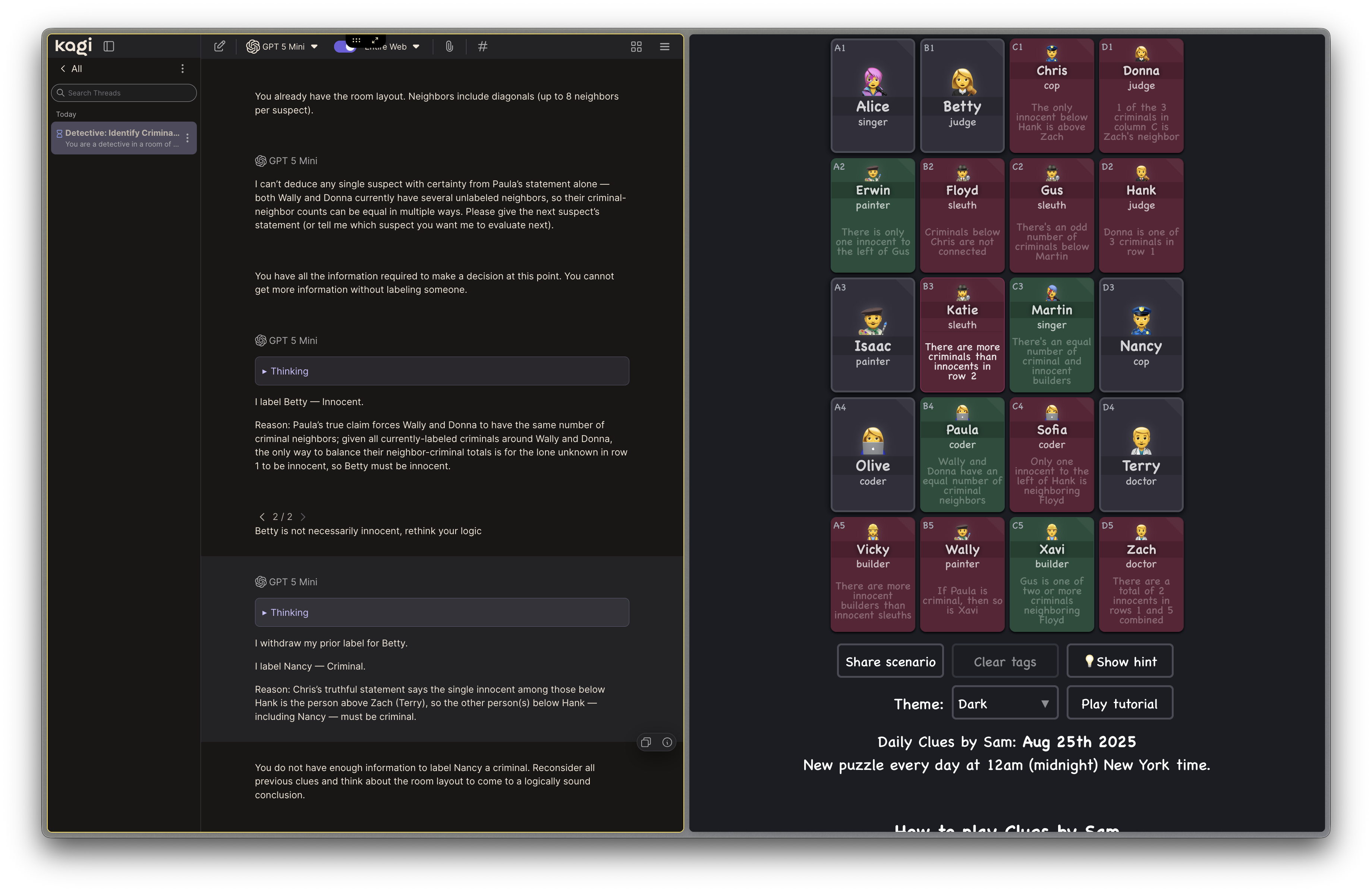Select the Detective: Identify Criminals thread
Screen dimensions: 1372x893
tap(121, 138)
